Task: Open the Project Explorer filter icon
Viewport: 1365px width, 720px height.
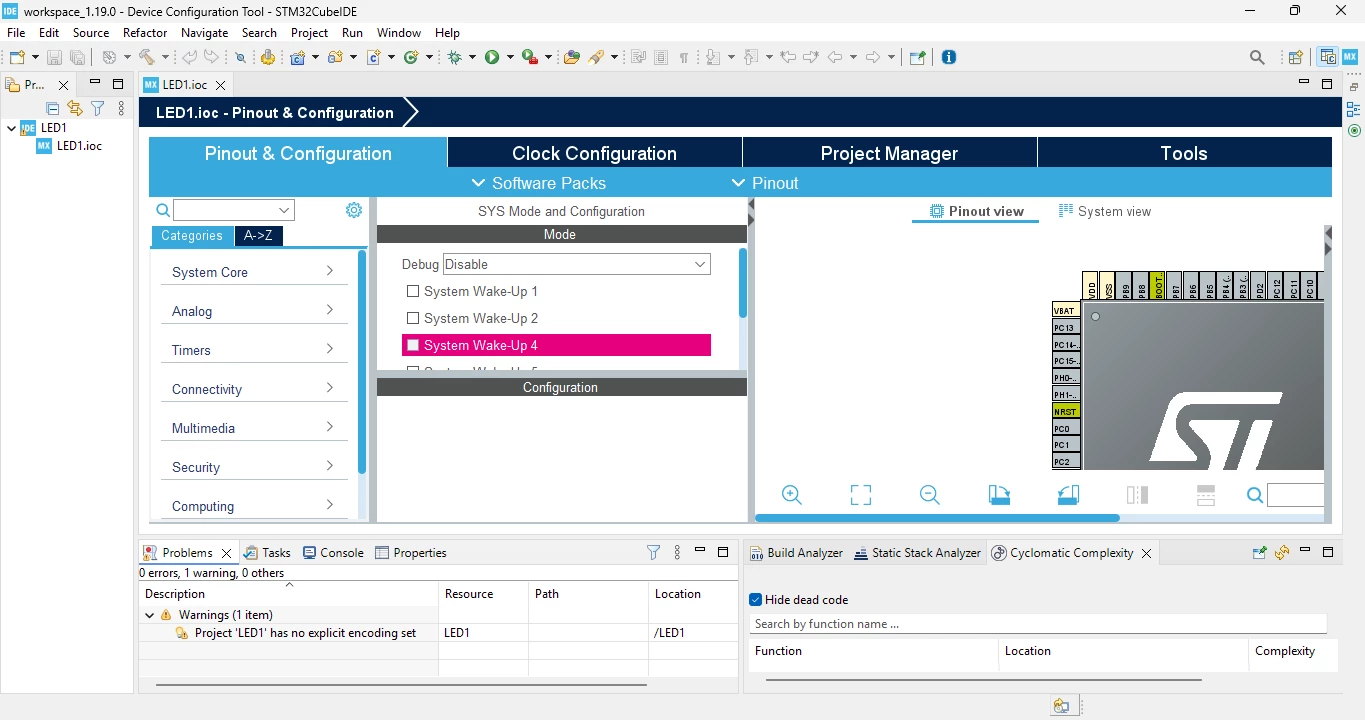Action: [x=98, y=108]
